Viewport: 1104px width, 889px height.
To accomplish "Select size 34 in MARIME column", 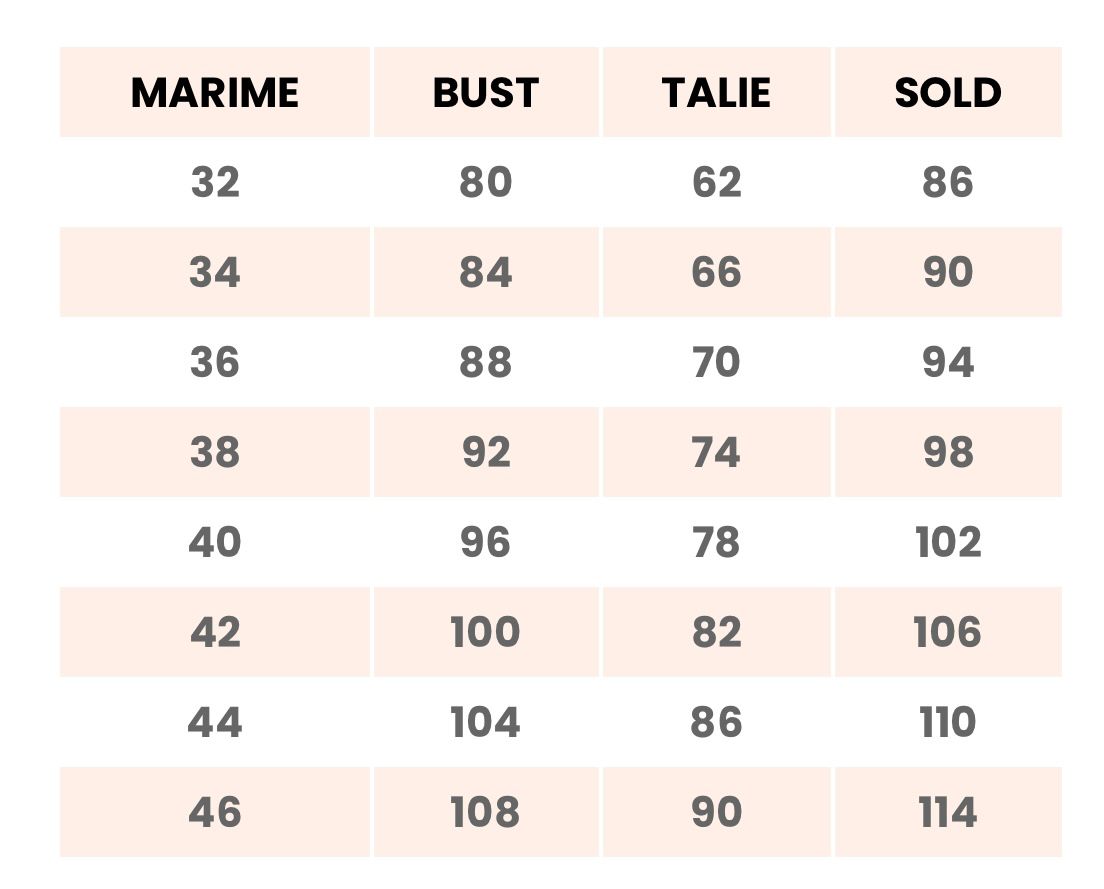I will [x=215, y=273].
